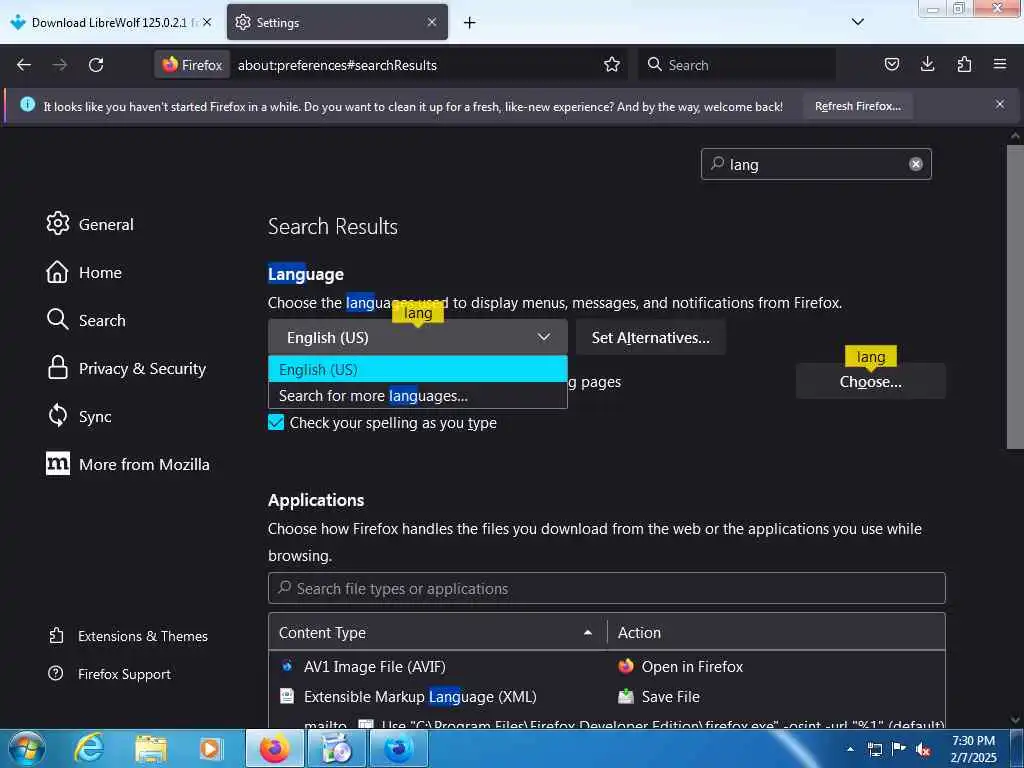The height and width of the screenshot is (768, 1024).
Task: Collapse the English (US) language dropdown
Action: (417, 338)
